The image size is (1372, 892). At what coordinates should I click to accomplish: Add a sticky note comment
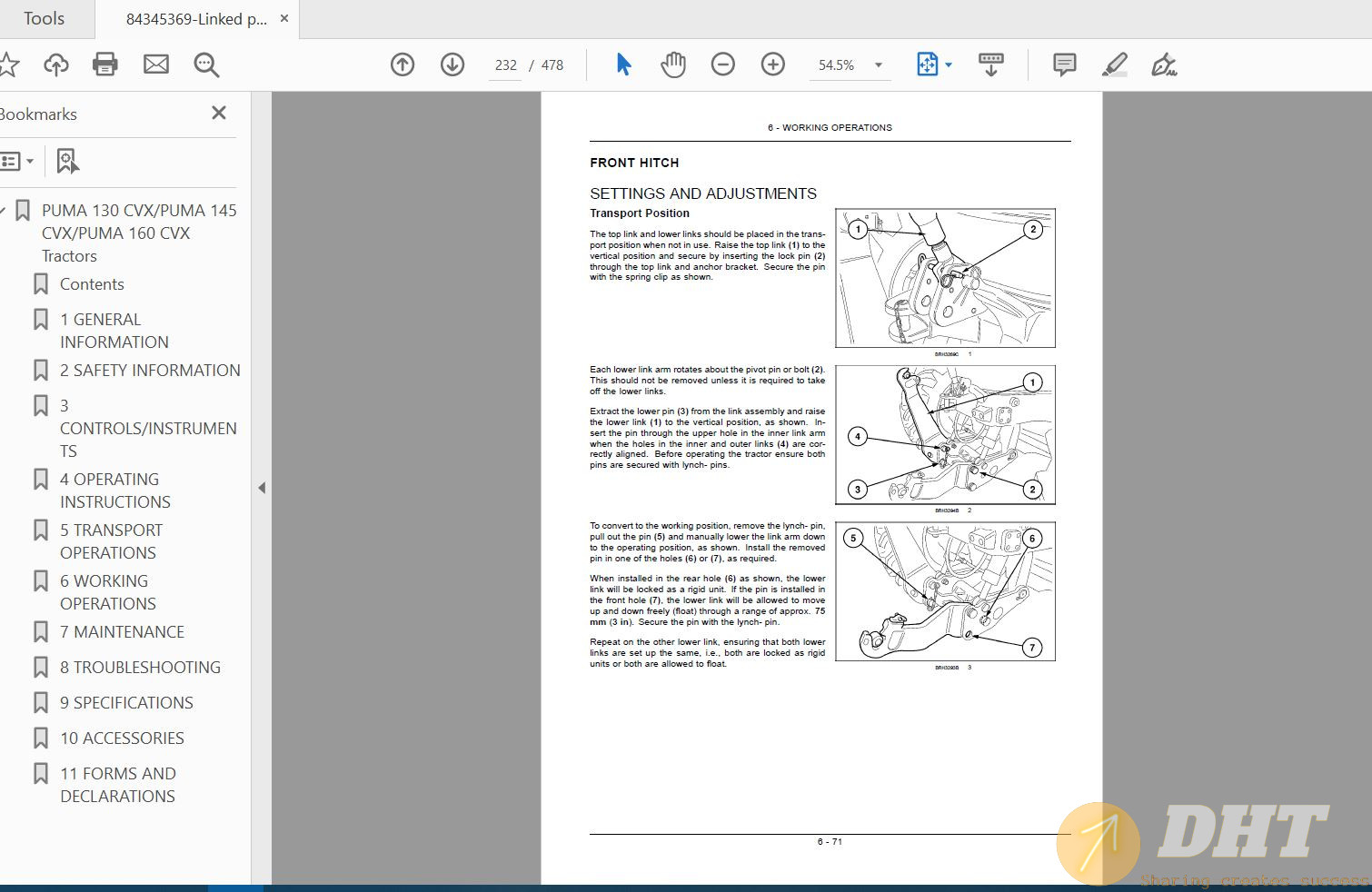click(x=1064, y=64)
